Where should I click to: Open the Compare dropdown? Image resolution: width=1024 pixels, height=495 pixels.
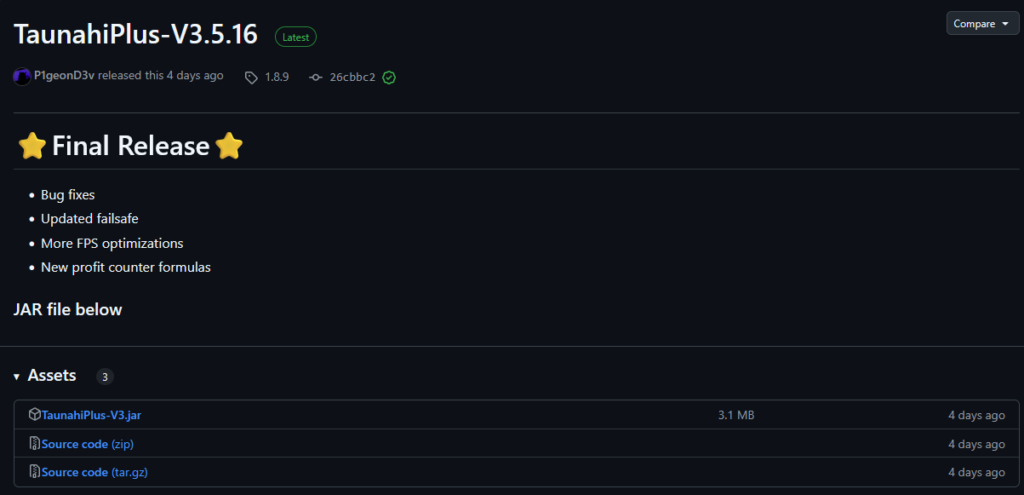(x=982, y=23)
